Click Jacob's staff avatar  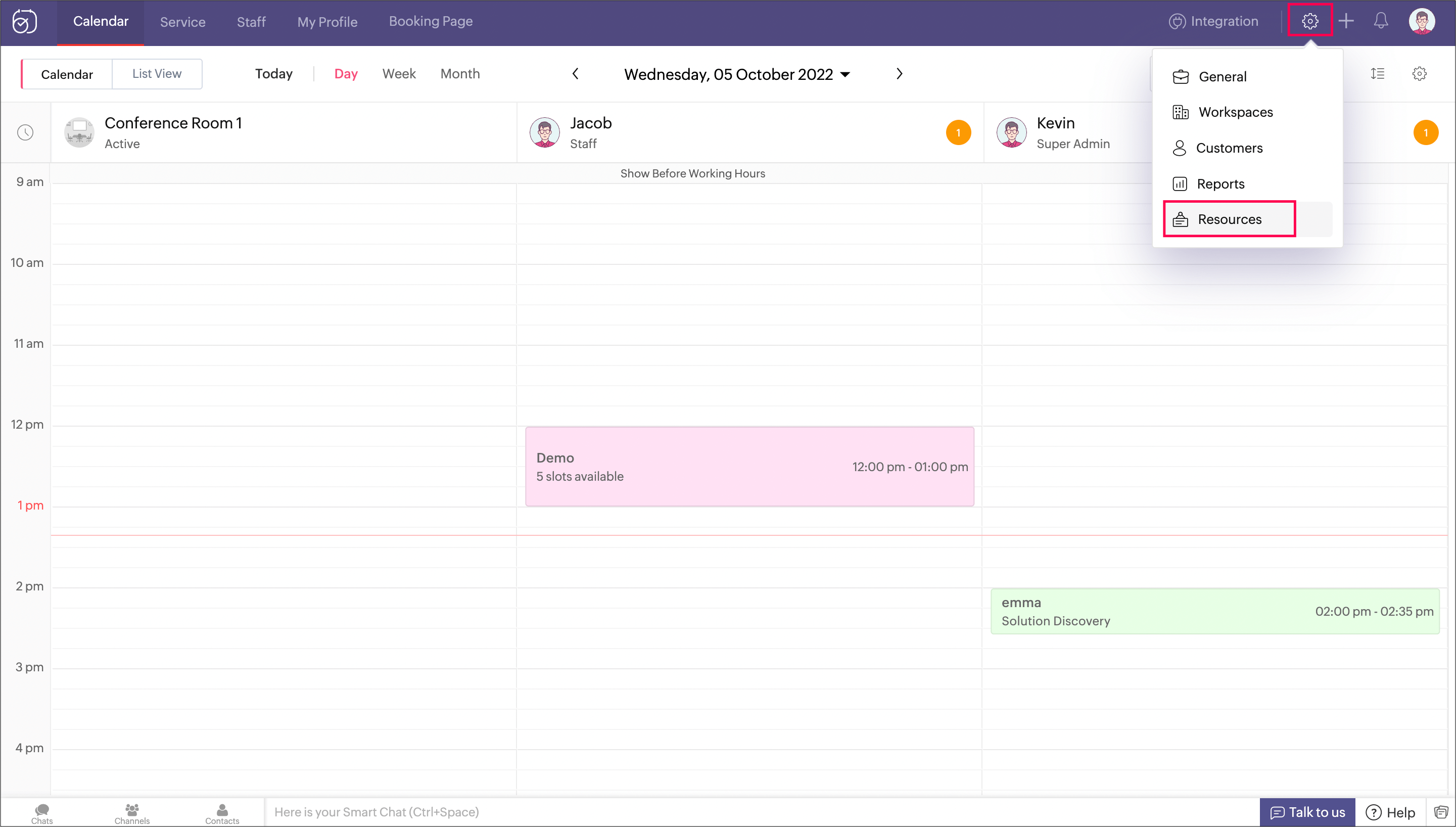tap(545, 132)
